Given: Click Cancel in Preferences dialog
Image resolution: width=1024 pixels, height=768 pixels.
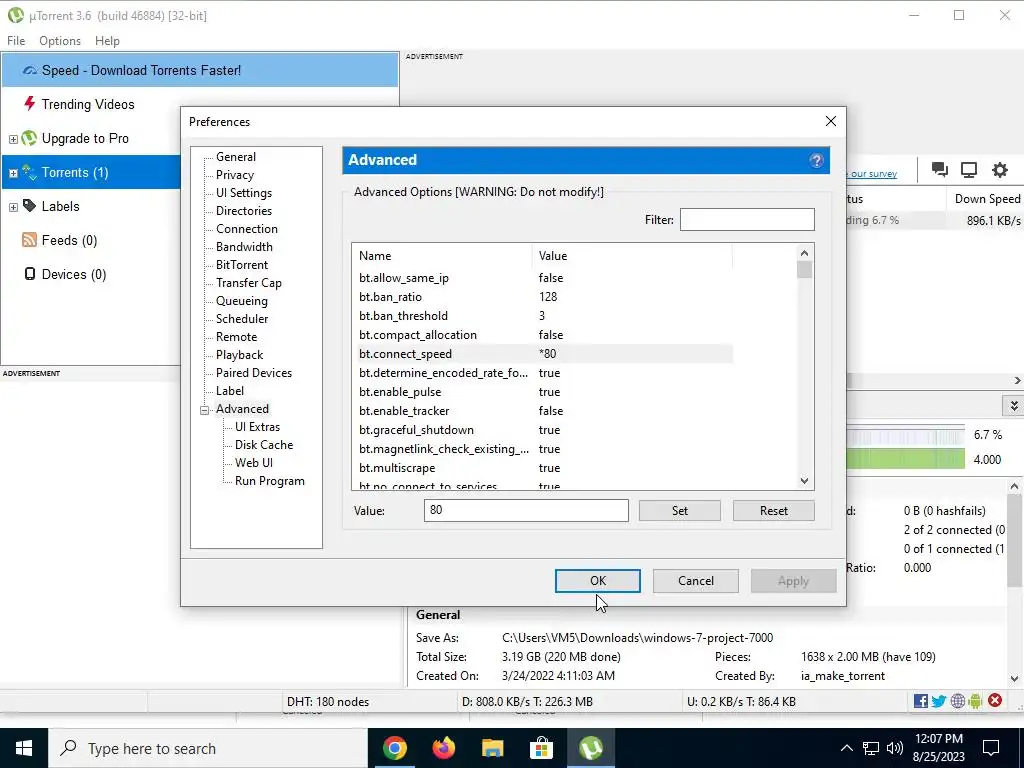Looking at the screenshot, I should point(696,581).
